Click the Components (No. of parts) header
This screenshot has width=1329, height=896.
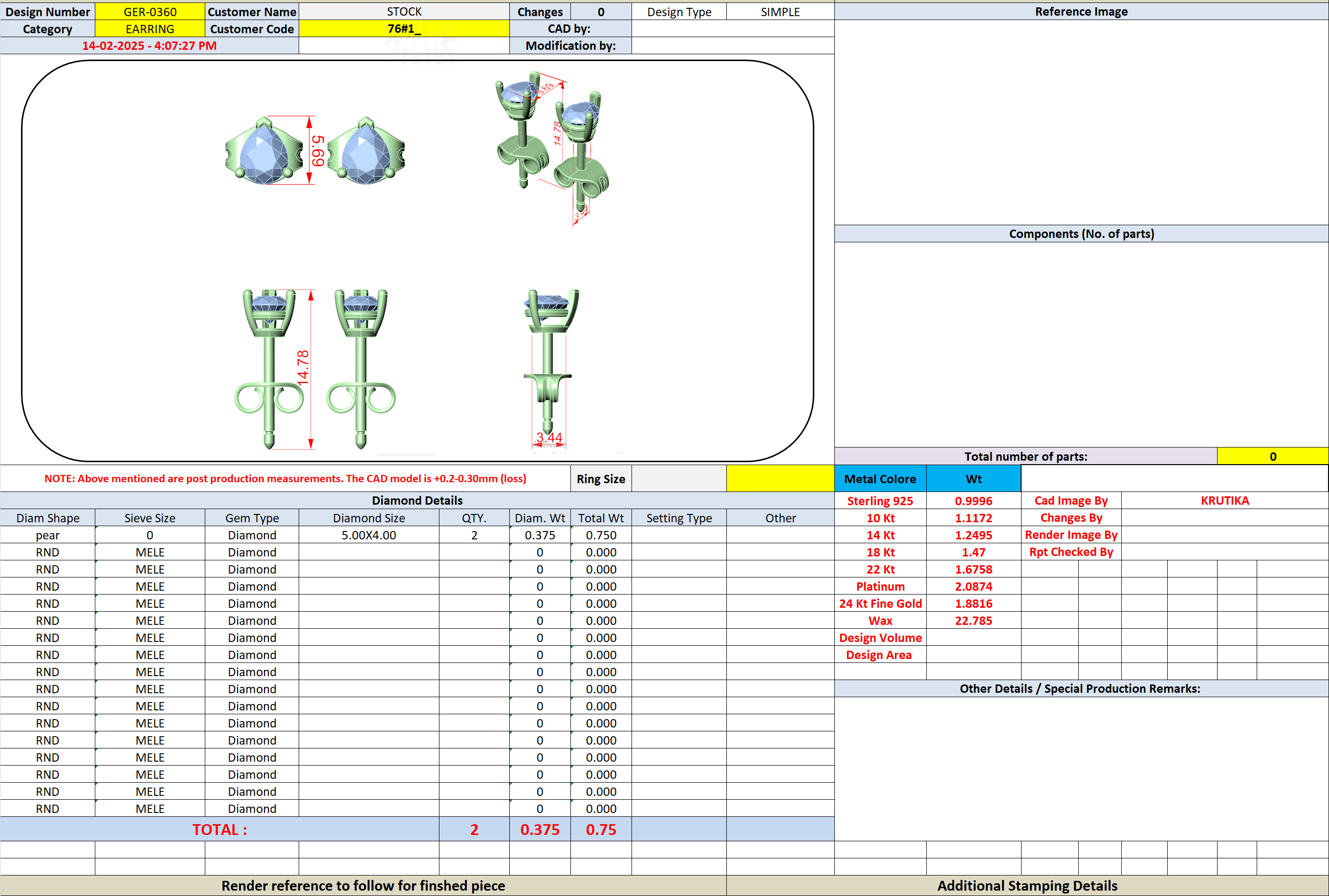[1081, 234]
